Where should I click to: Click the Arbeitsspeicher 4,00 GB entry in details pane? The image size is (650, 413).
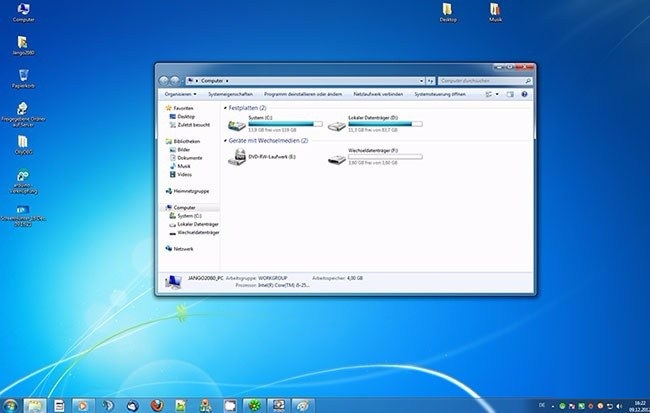pos(337,278)
